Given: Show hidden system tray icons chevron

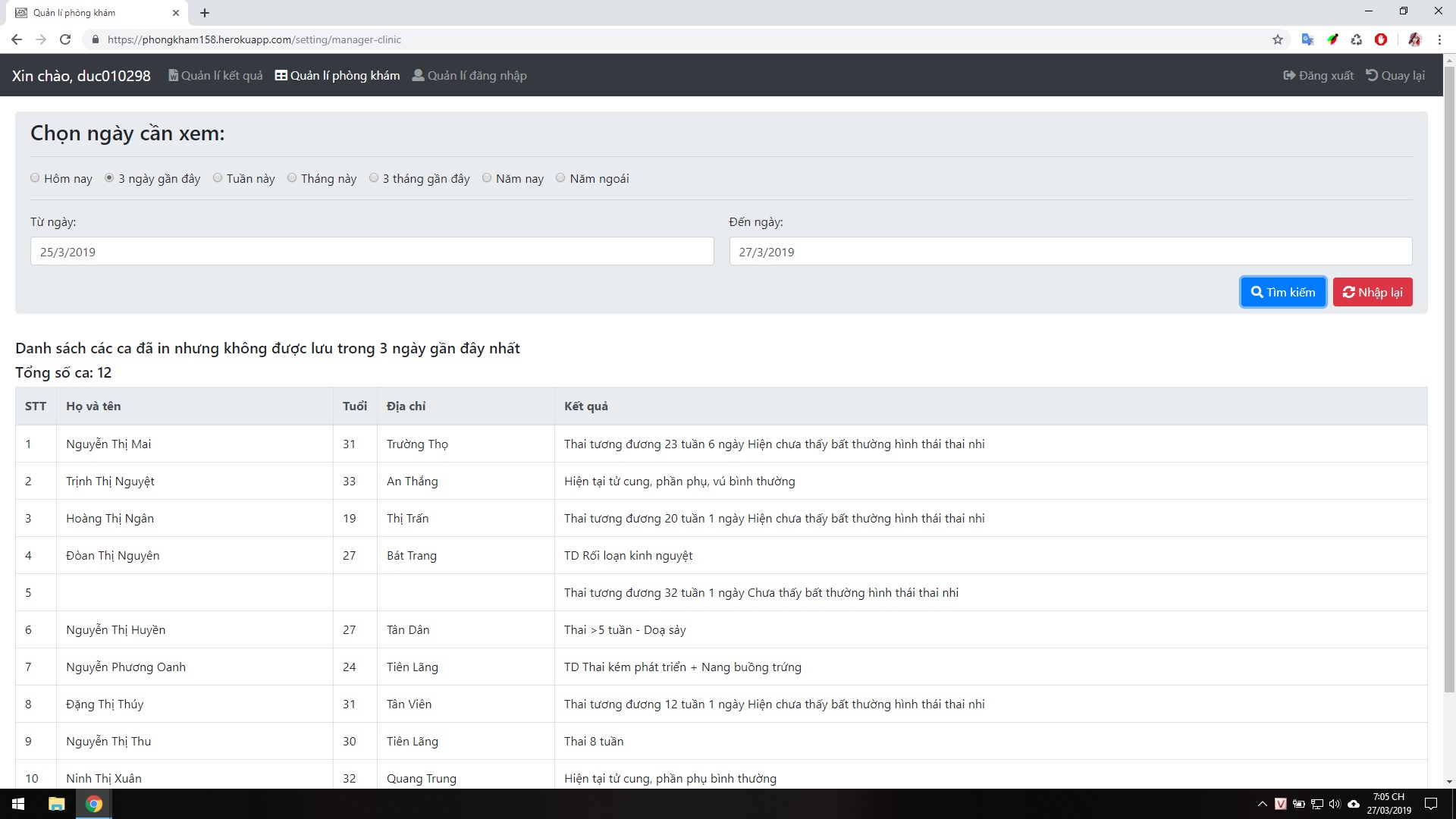Looking at the screenshot, I should tap(1262, 804).
